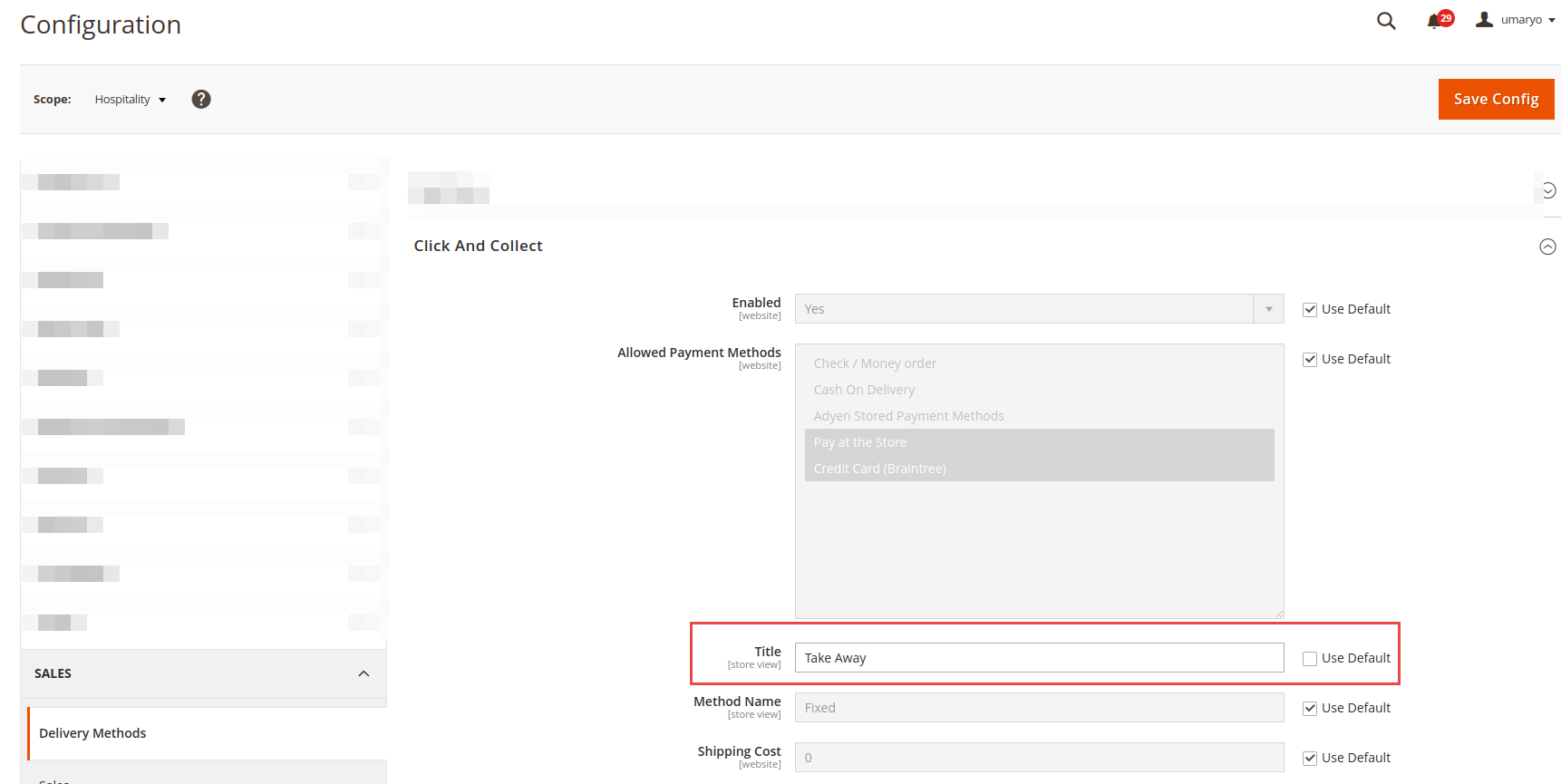Click the user avatar icon
This screenshot has width=1561, height=784.
pos(1484,19)
